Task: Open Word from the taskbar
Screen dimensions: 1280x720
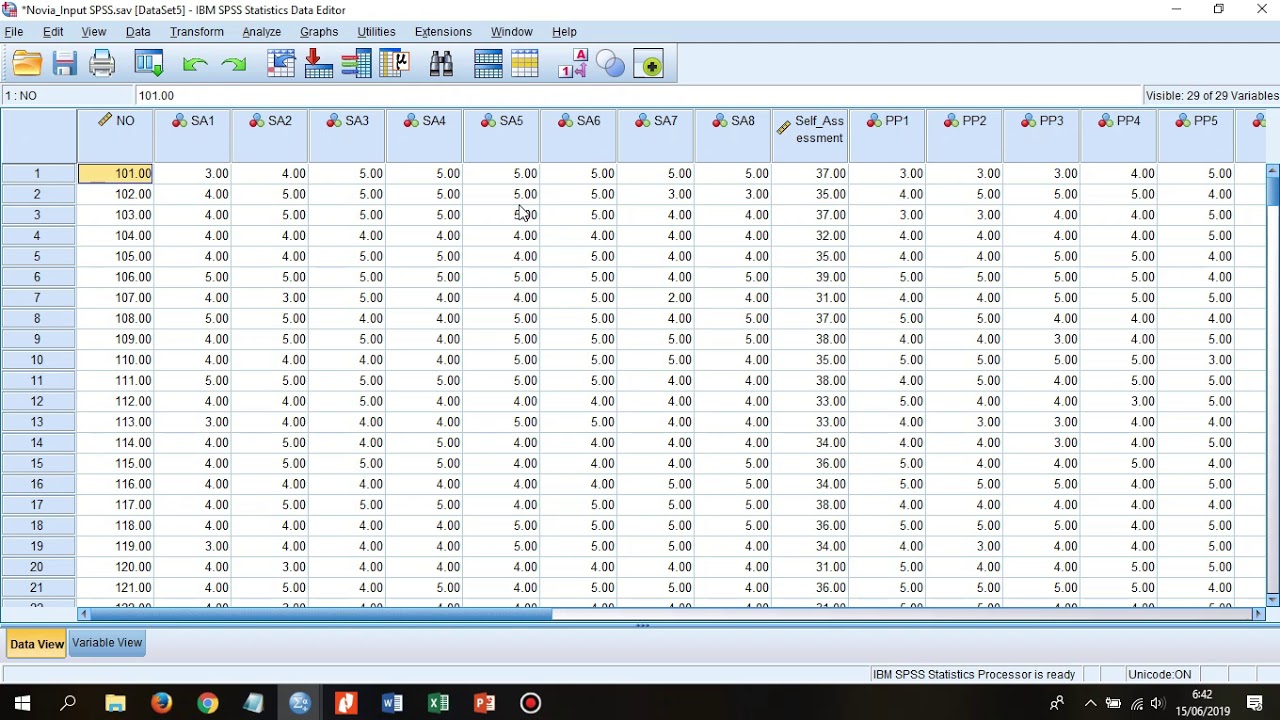Action: pyautogui.click(x=392, y=703)
